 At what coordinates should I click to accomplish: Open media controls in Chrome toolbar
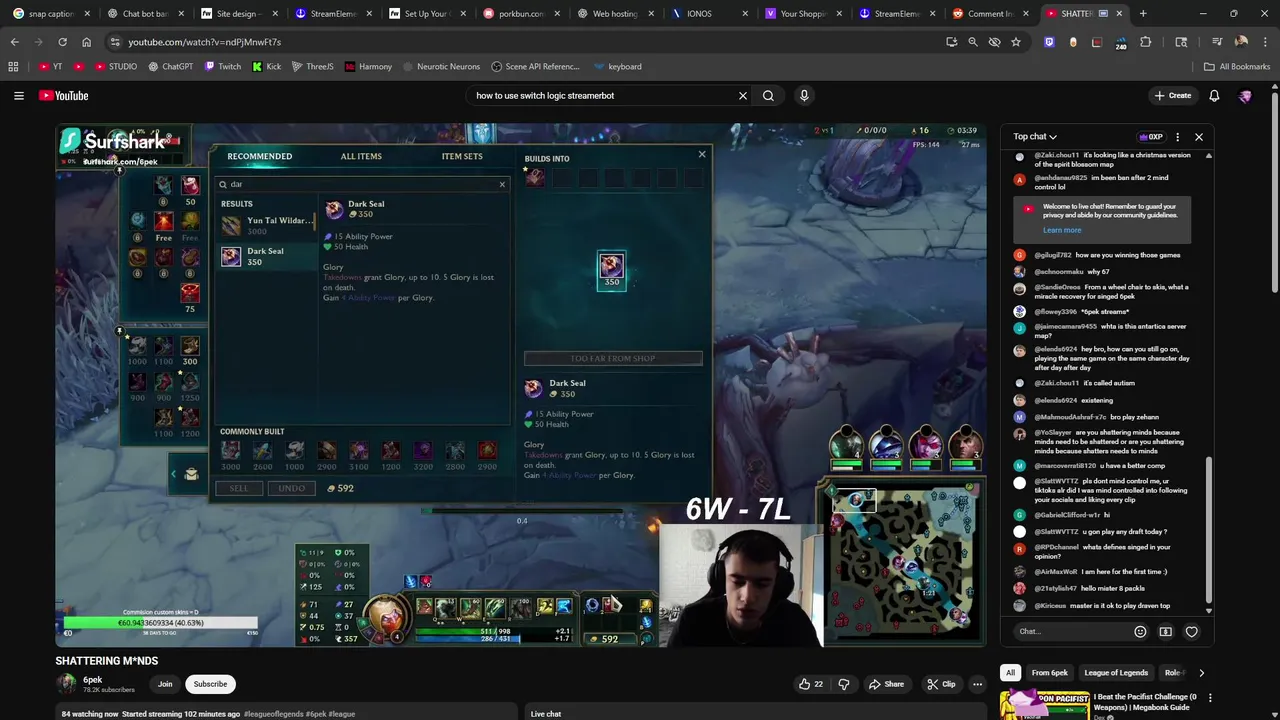click(x=1217, y=42)
